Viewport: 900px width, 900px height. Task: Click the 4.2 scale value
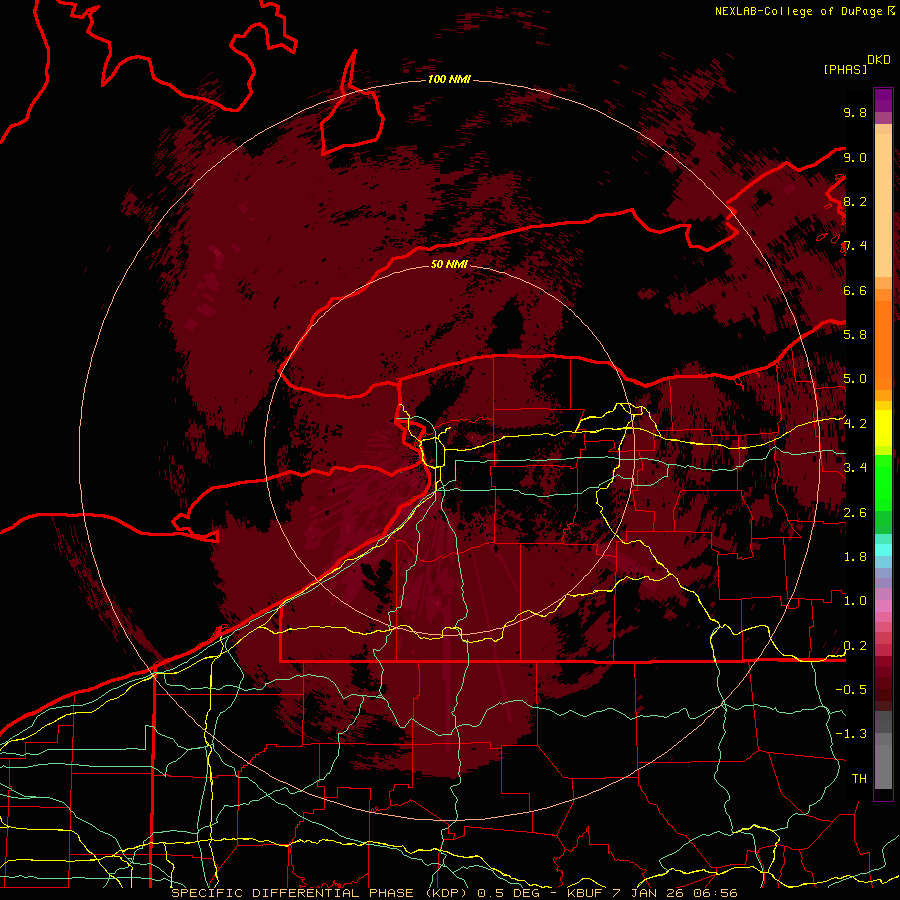point(855,424)
